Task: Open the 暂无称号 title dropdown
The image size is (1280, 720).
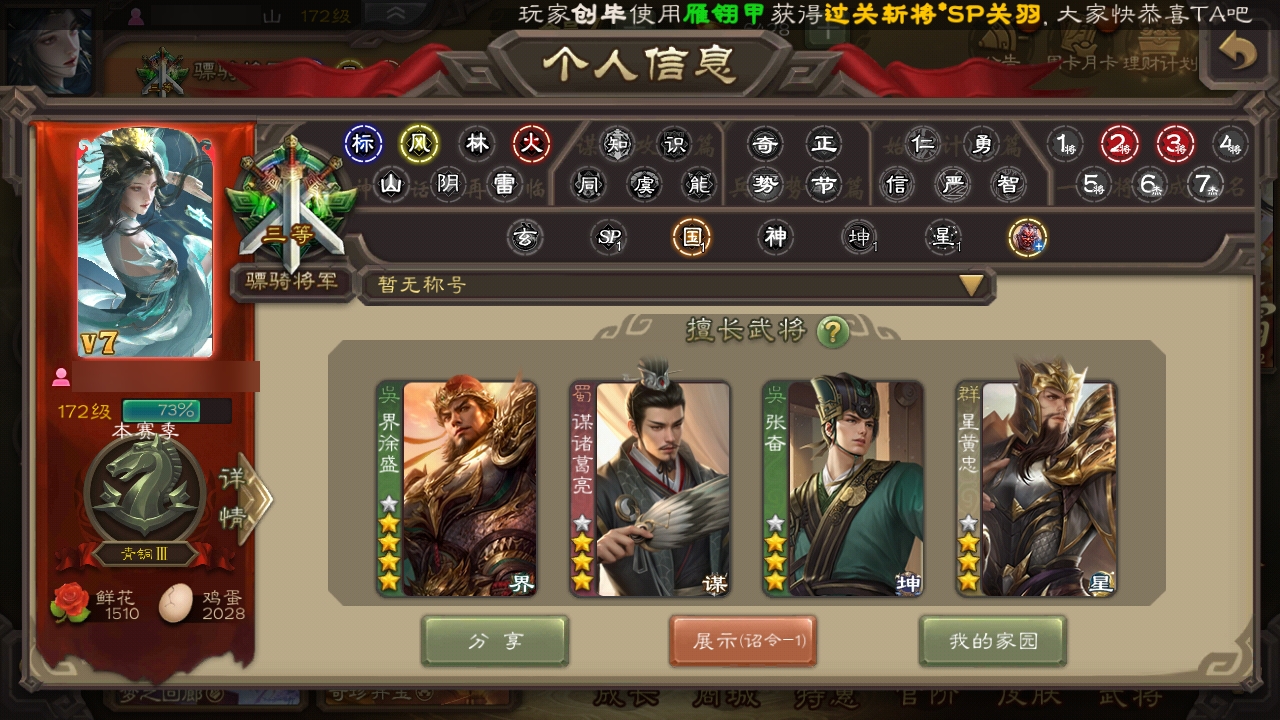Action: (676, 285)
